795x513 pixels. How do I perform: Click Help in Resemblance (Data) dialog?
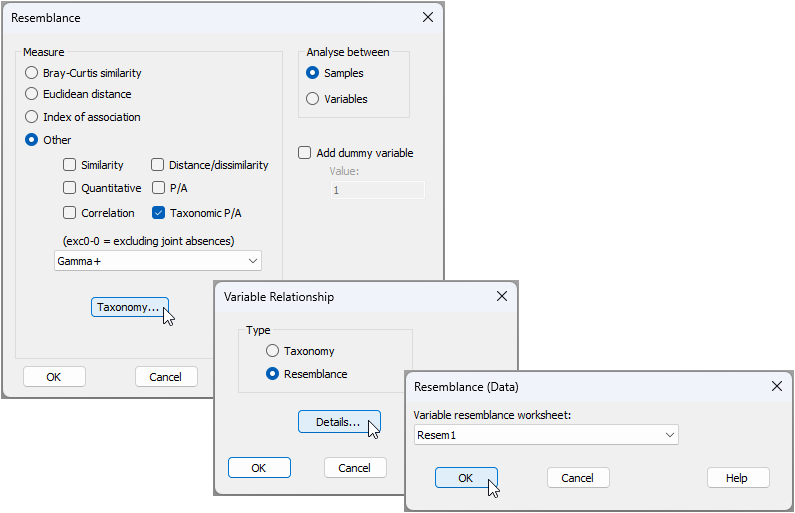(x=736, y=478)
